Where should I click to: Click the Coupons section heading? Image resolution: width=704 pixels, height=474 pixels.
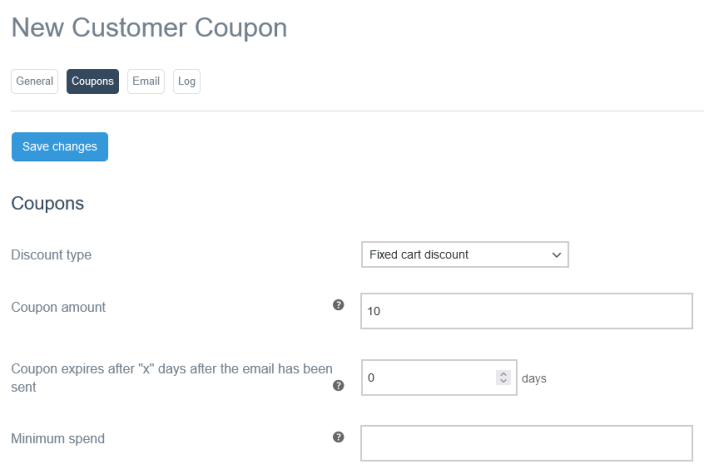click(x=47, y=203)
